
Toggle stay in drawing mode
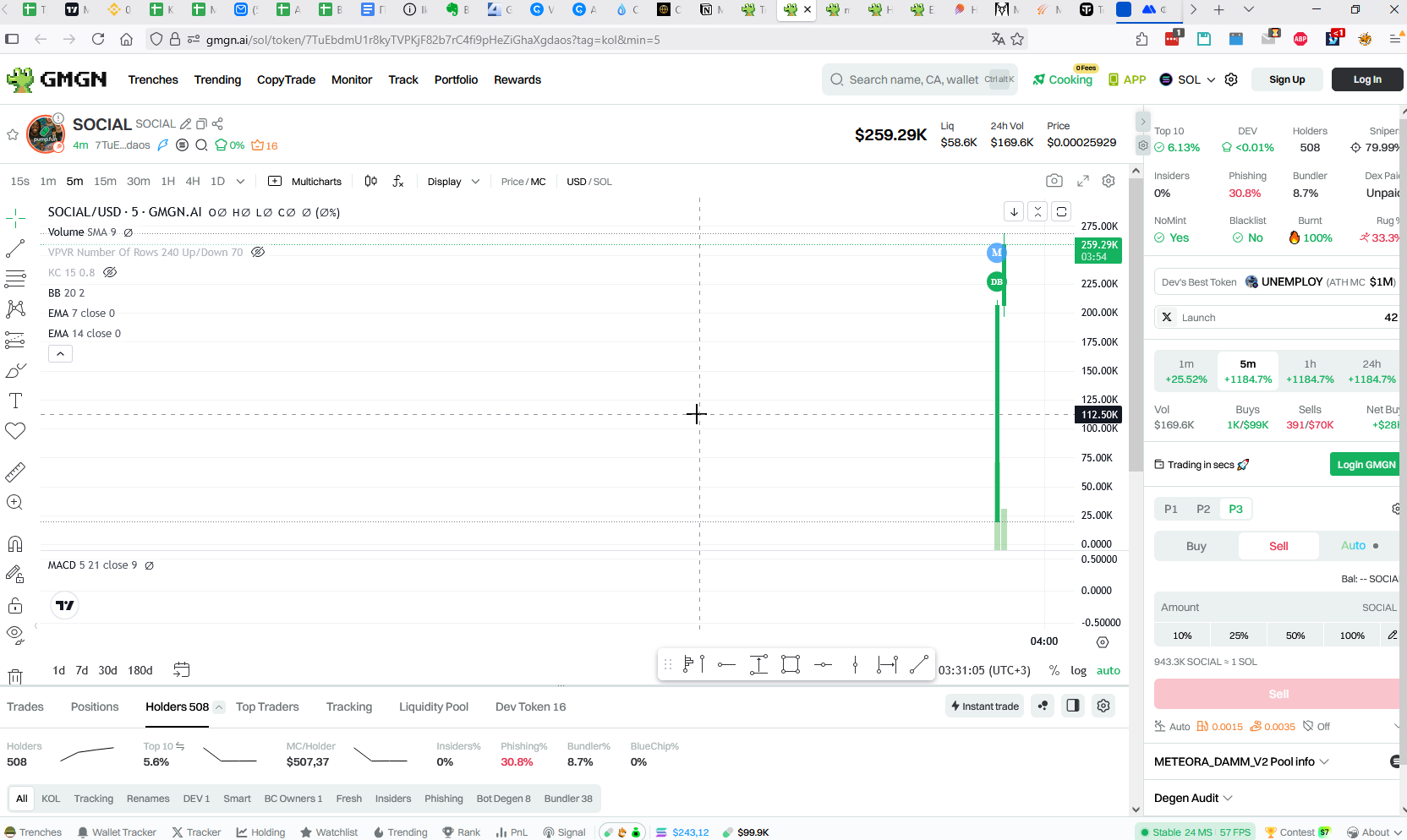pyautogui.click(x=15, y=575)
